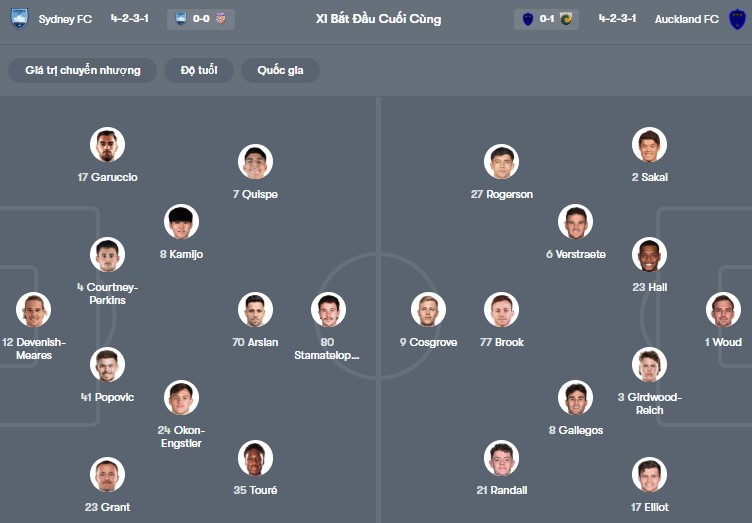Click the Sydney FC team name

65,18
